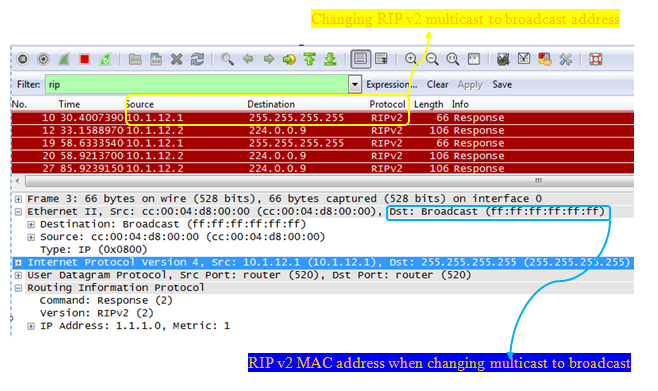Zoom out on packet text
Image resolution: width=658 pixels, height=391 pixels.
(x=432, y=59)
